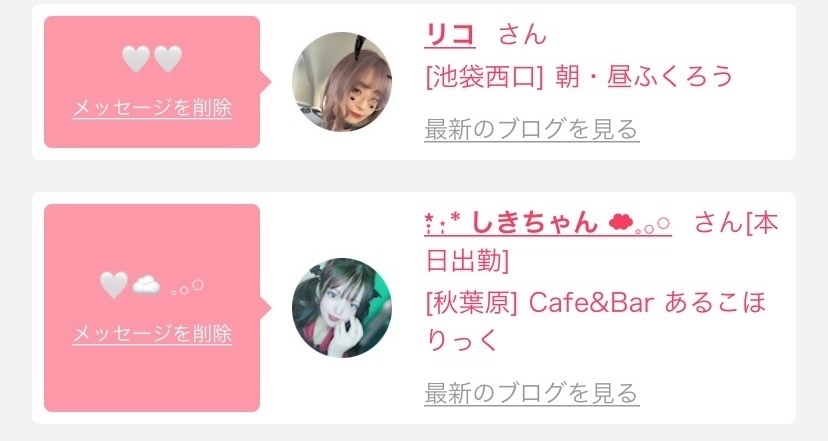Tap リコ's round profile photo
The height and width of the screenshot is (441, 828).
coord(342,81)
